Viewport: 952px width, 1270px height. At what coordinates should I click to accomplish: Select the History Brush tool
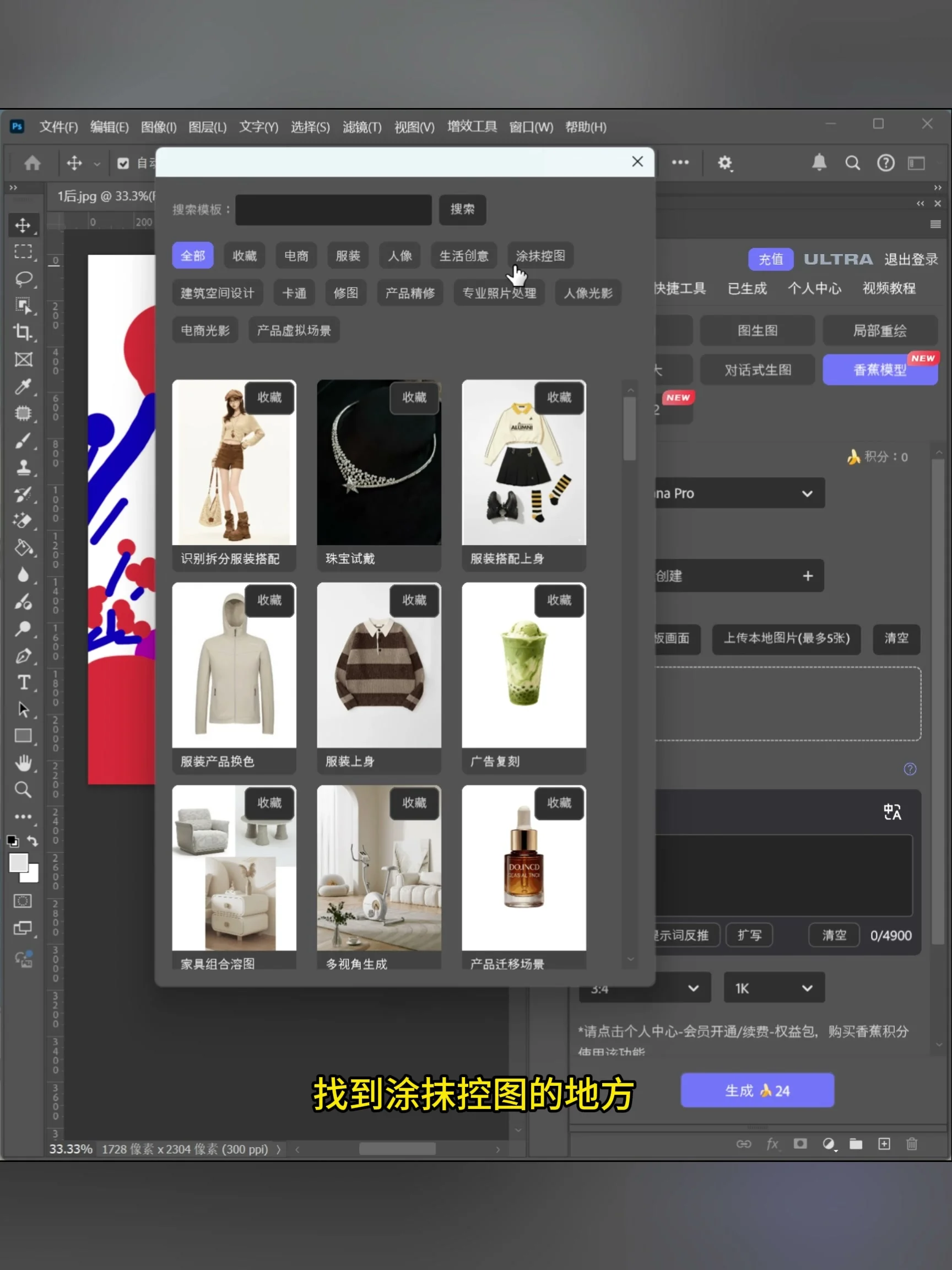coord(23,494)
